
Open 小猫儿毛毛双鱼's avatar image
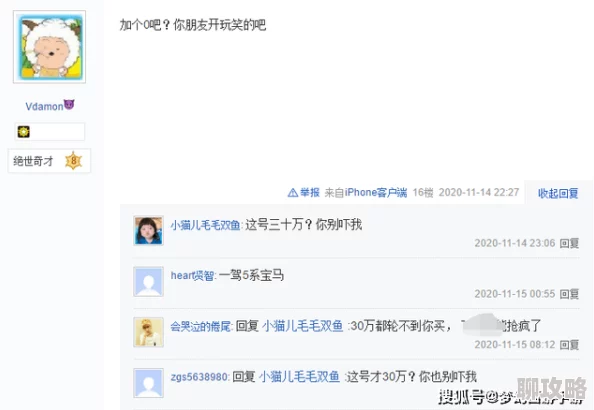148,231
